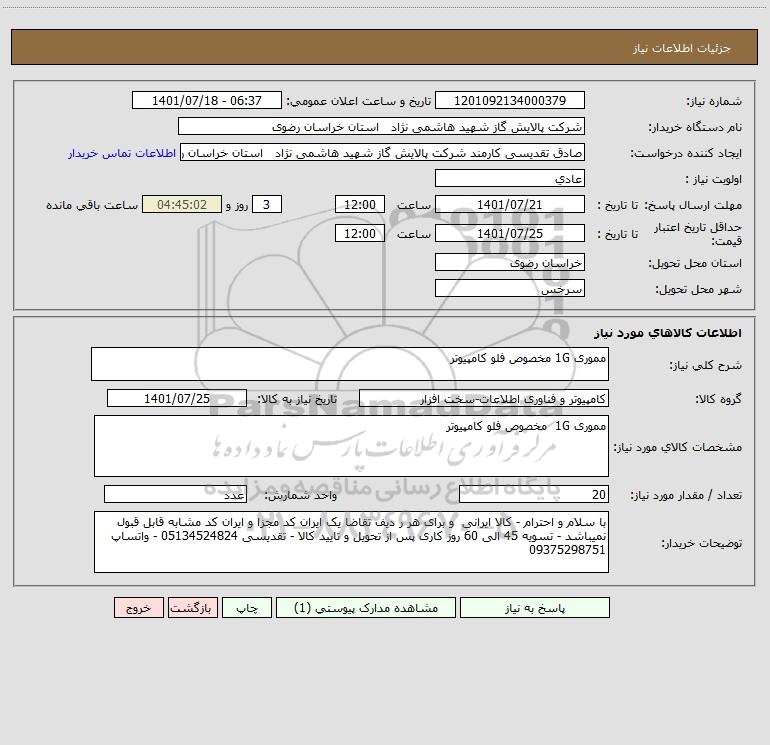
Task: Click the price validity date 1401/07/25
Action: pos(510,233)
